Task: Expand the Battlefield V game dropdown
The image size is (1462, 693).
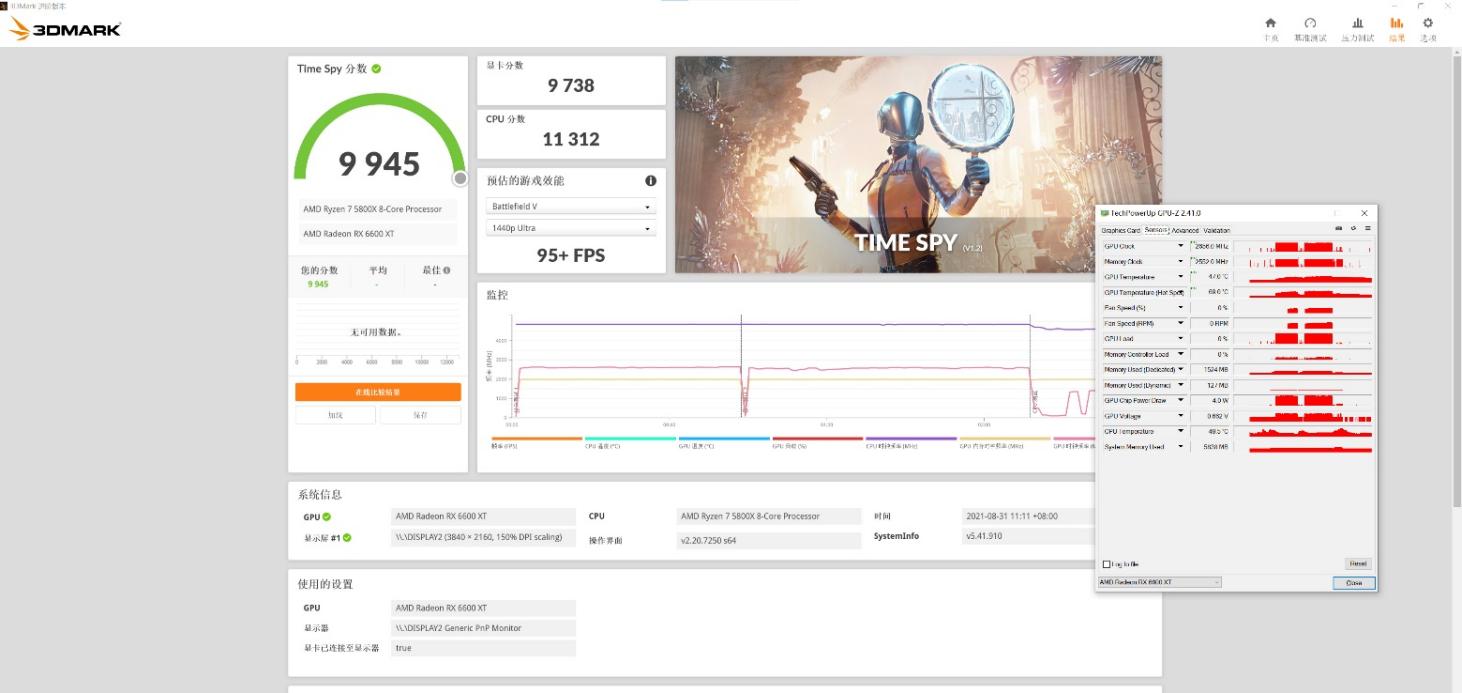Action: [571, 207]
